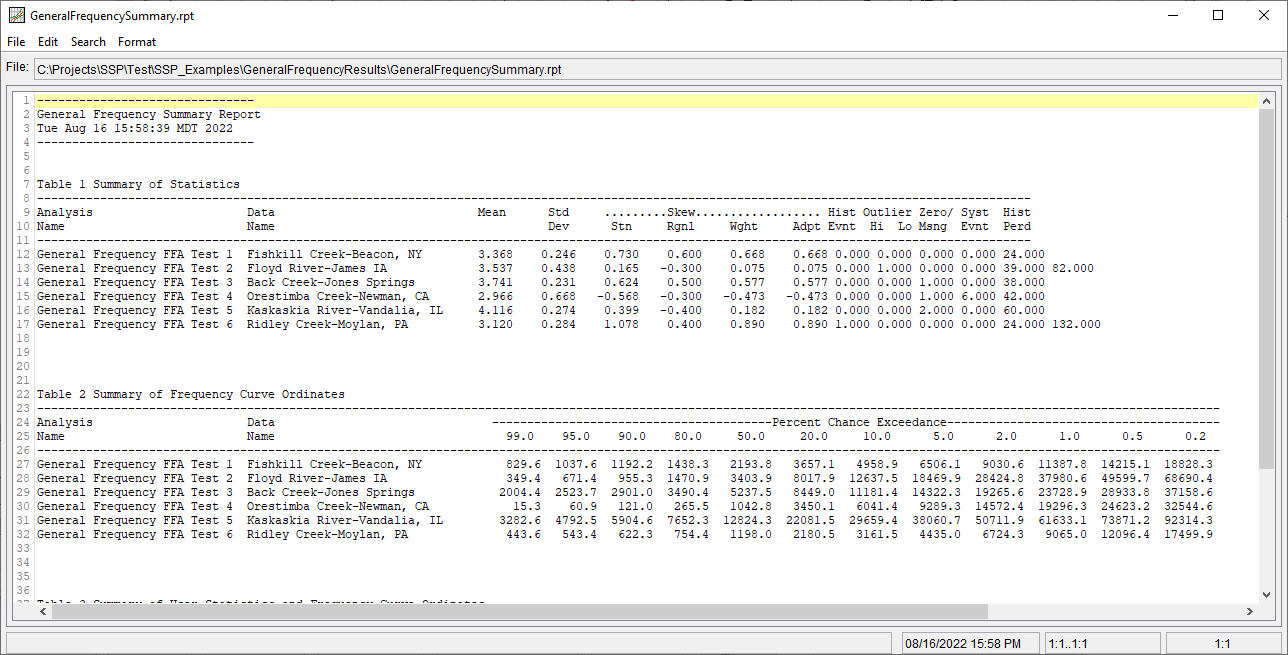Click the 'Mean' column header
The height and width of the screenshot is (655, 1288).
point(492,212)
